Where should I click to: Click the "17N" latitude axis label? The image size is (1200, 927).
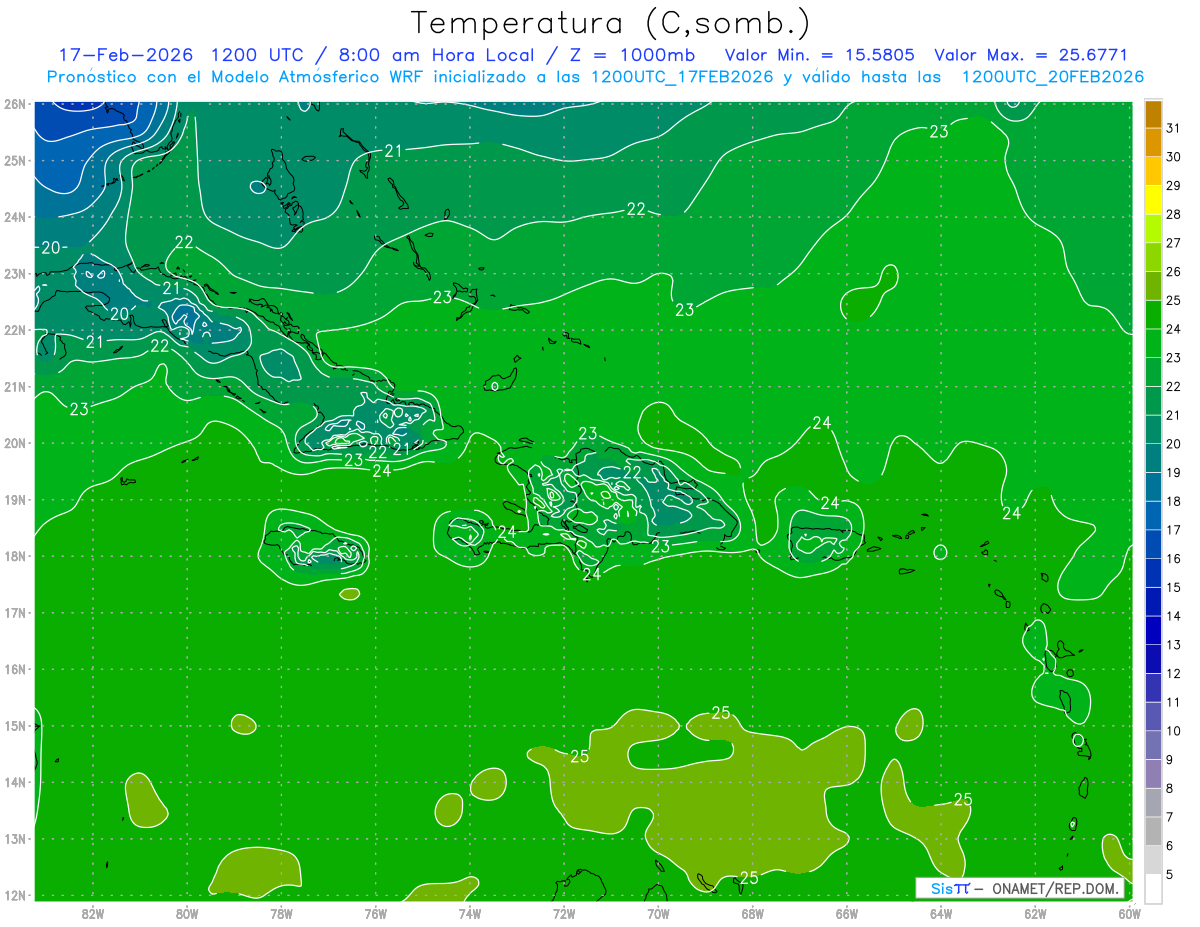click(14, 612)
